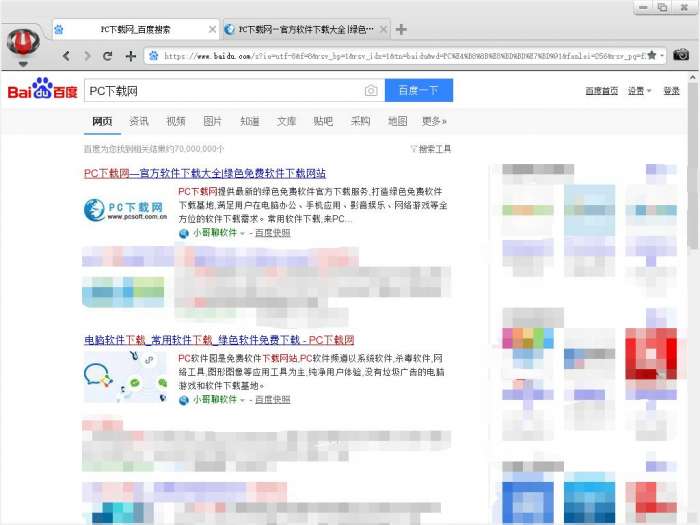Select the 资讯 search category
The image size is (700, 525).
tap(139, 121)
